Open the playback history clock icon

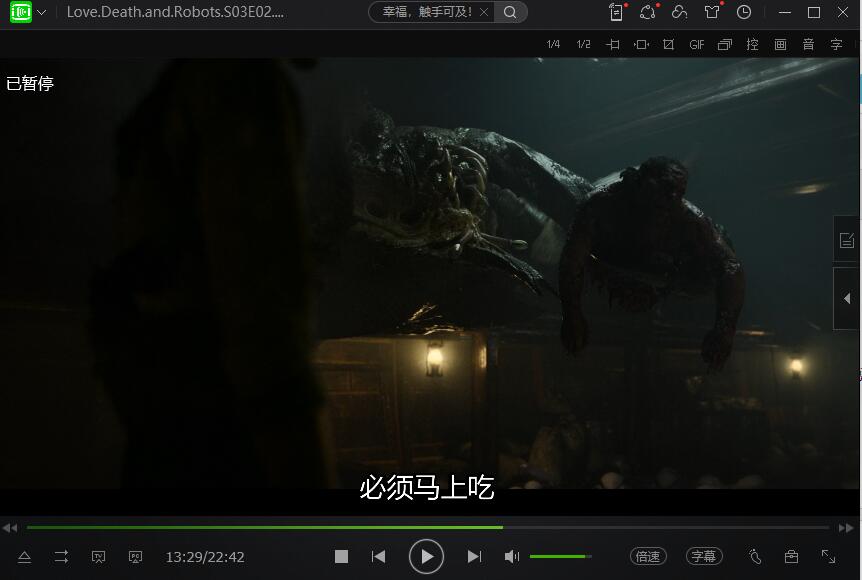744,13
